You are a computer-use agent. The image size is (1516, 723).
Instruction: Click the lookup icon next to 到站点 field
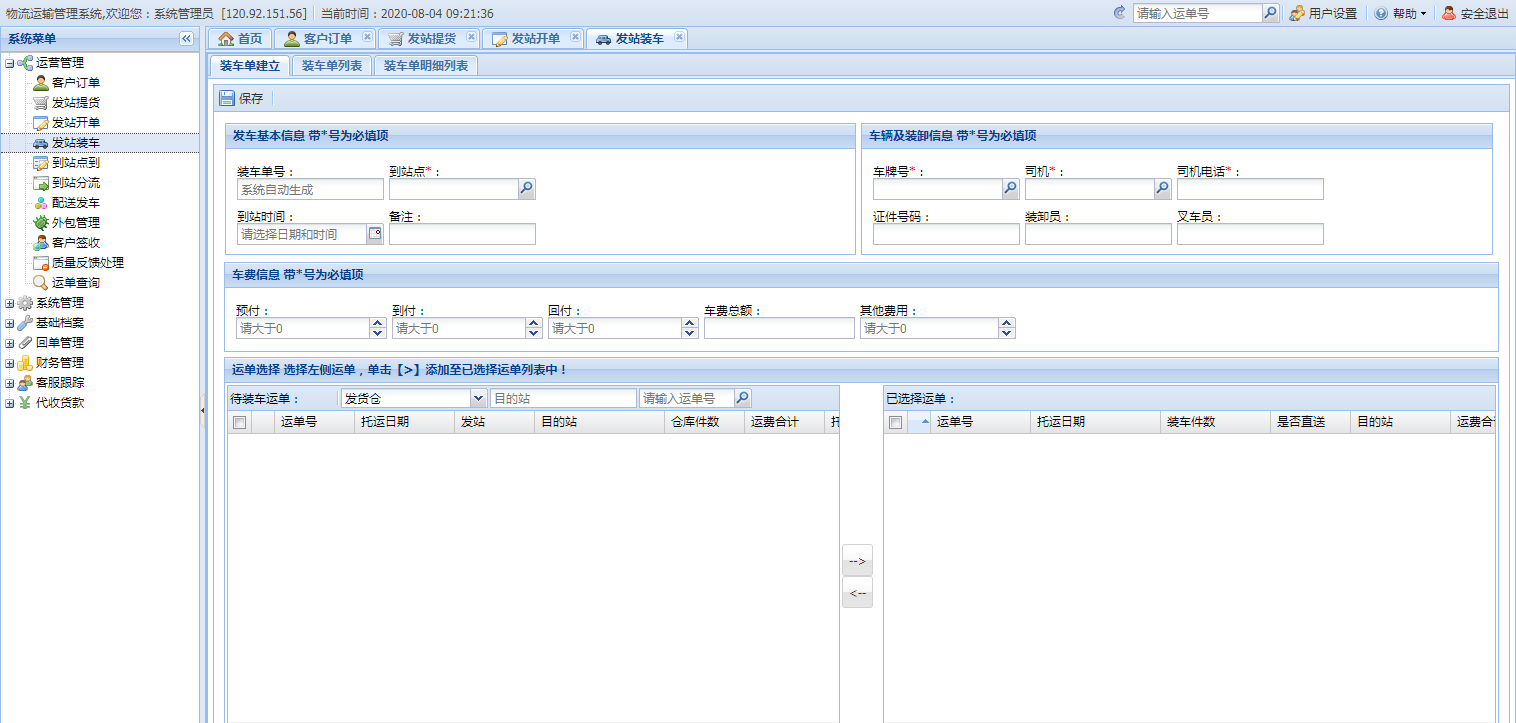click(x=527, y=188)
